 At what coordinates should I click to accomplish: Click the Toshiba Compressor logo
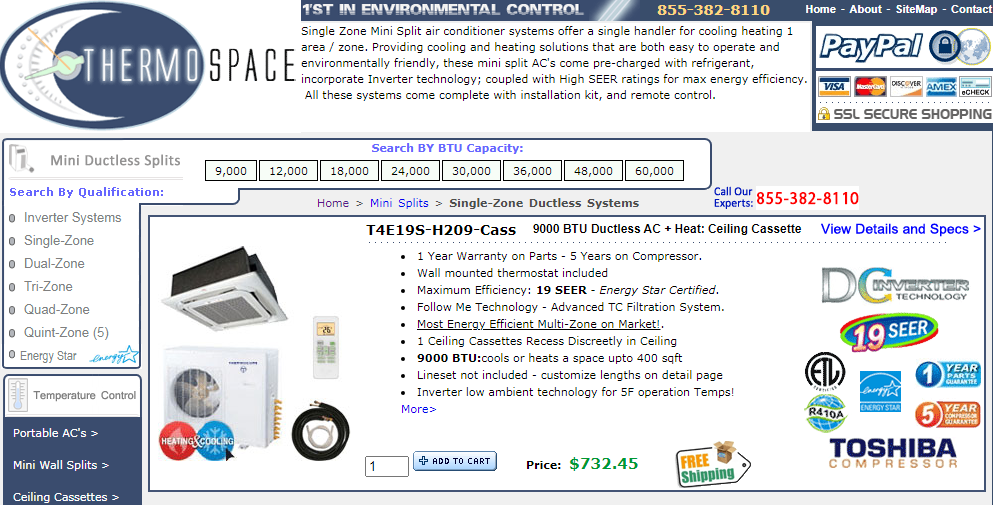[893, 454]
